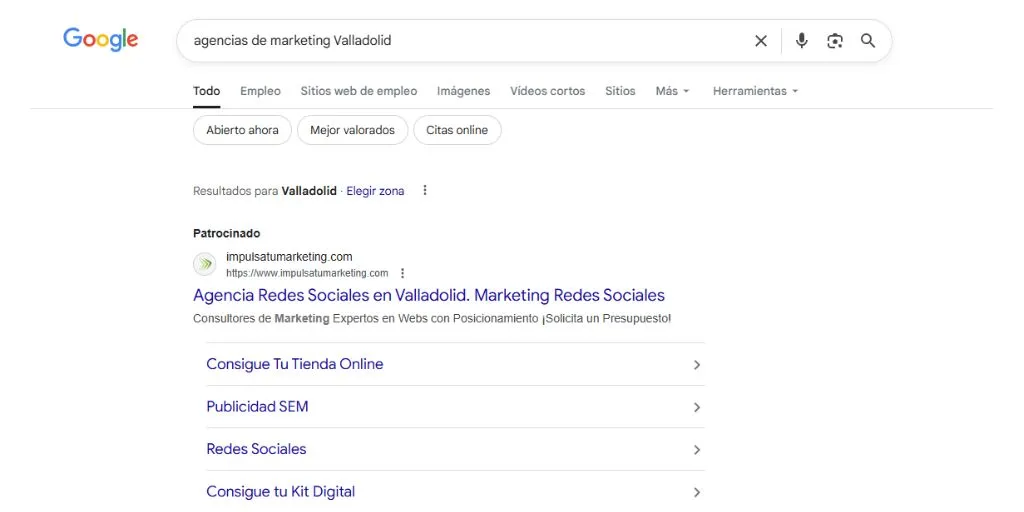Click the magnifying glass search icon

867,41
